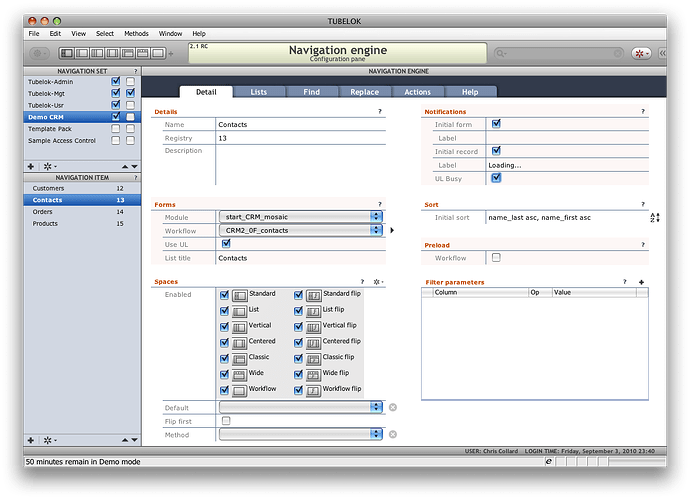Click the Vertical space icon in Spaces
Image resolution: width=690 pixels, height=498 pixels.
239,327
